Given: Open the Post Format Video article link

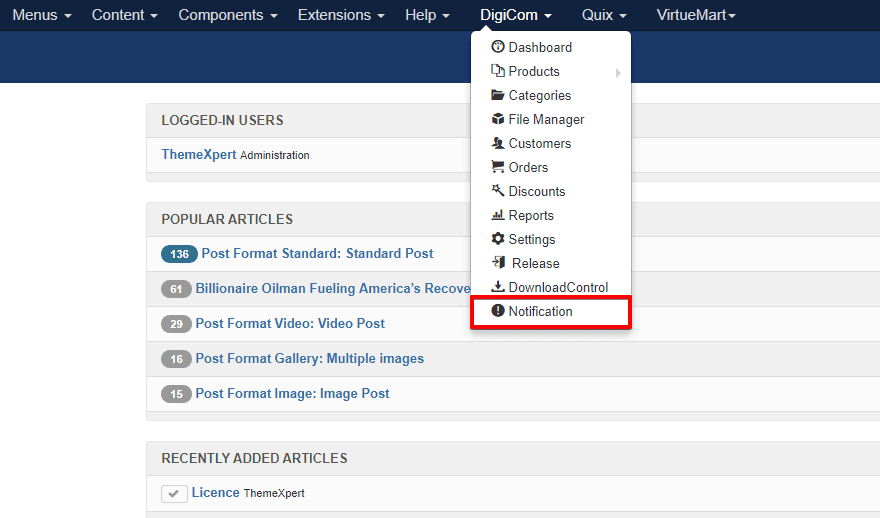Looking at the screenshot, I should tap(290, 323).
